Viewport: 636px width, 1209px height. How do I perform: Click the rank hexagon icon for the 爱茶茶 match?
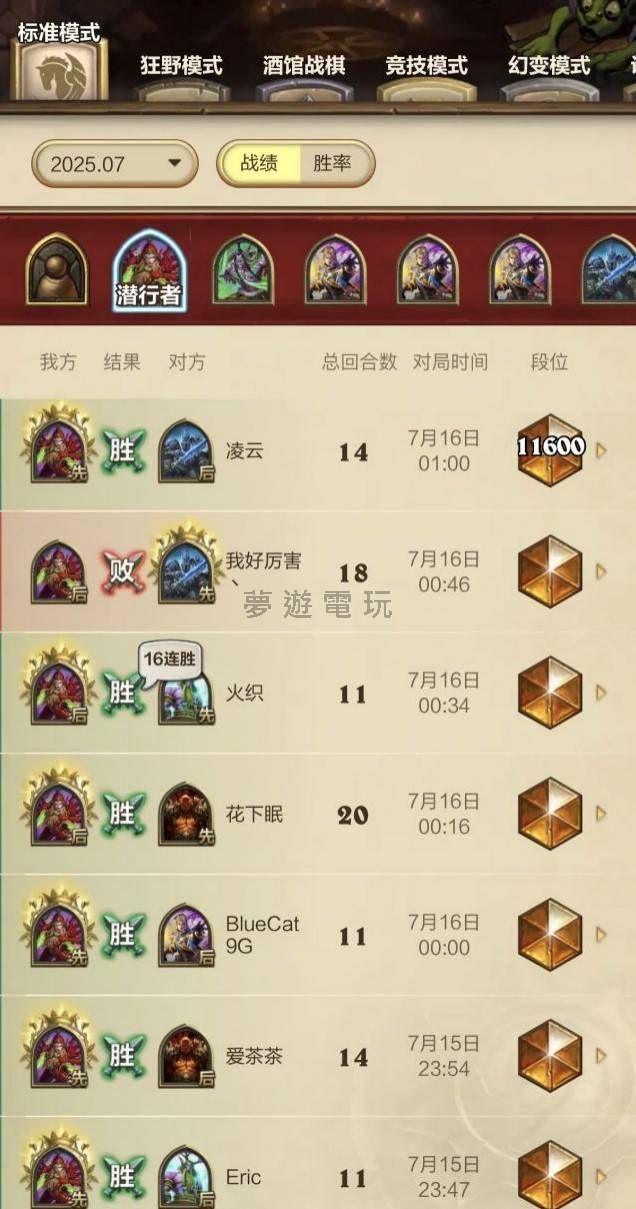pyautogui.click(x=550, y=1055)
